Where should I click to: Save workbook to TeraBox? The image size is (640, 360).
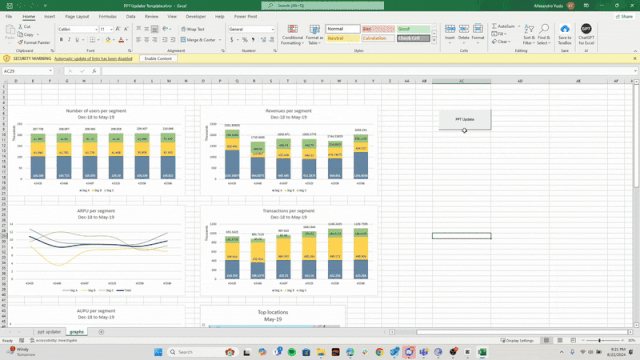tap(565, 35)
